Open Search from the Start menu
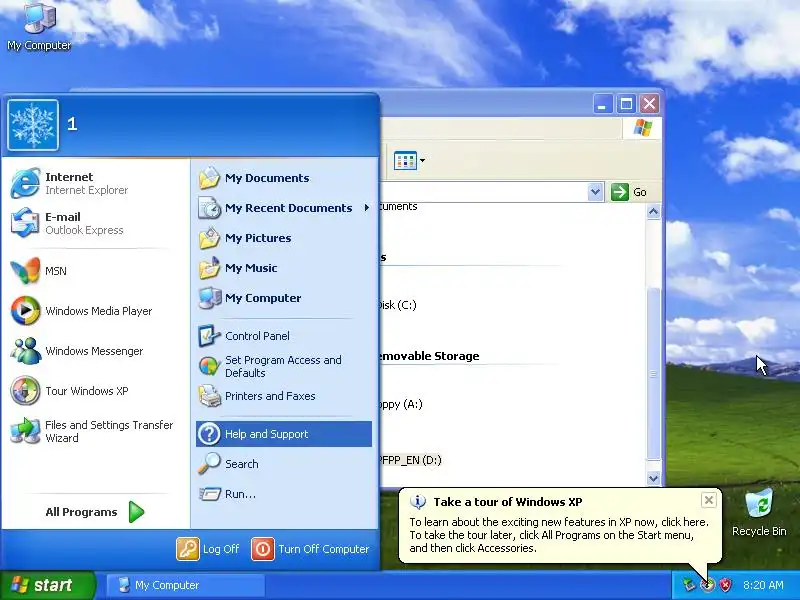This screenshot has height=600, width=800. [x=284, y=464]
